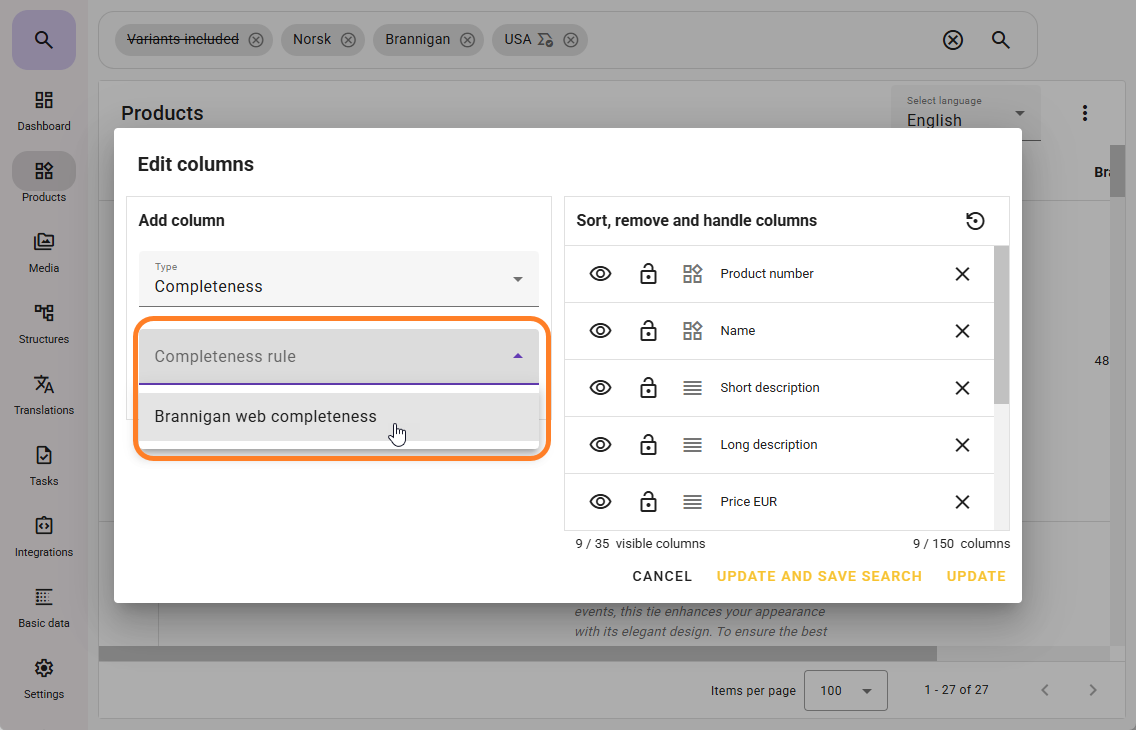Hide the Product number column with eye icon
The height and width of the screenshot is (730, 1136).
600,274
